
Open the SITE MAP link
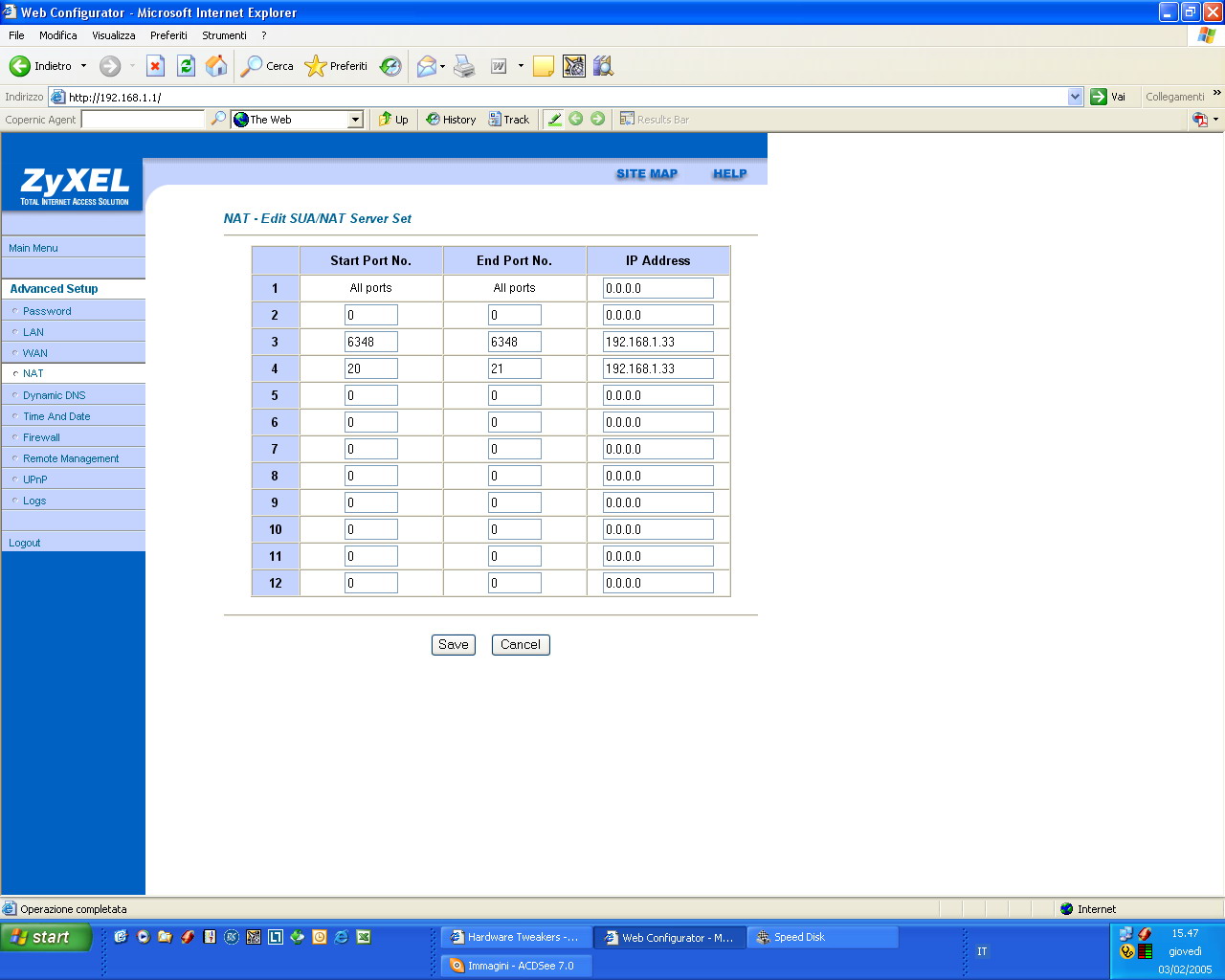(x=647, y=173)
